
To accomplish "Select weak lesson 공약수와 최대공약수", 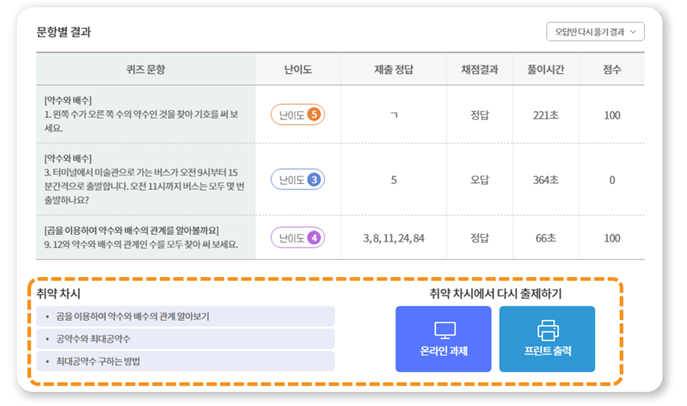I will [x=185, y=339].
